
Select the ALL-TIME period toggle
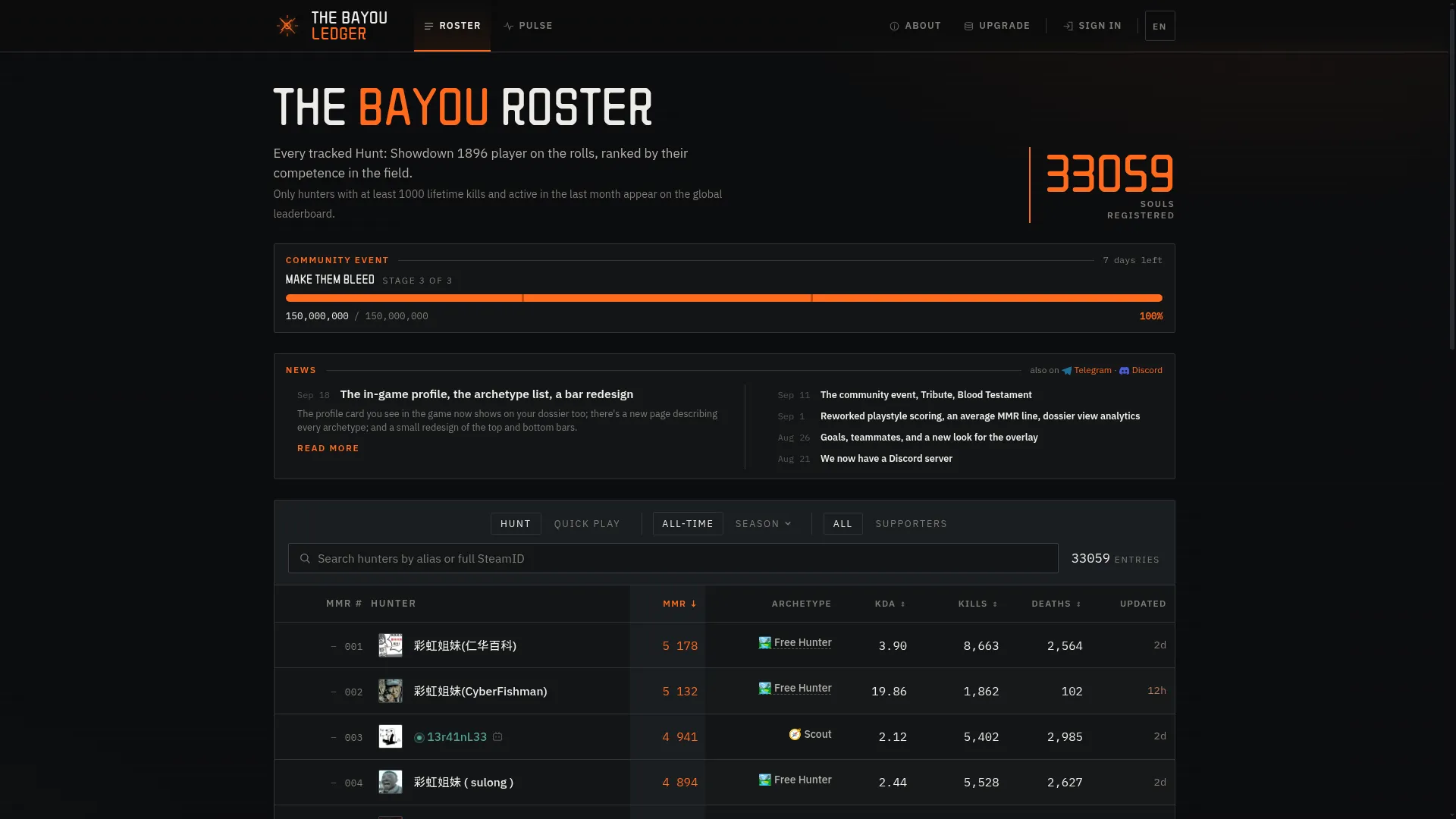pos(688,524)
